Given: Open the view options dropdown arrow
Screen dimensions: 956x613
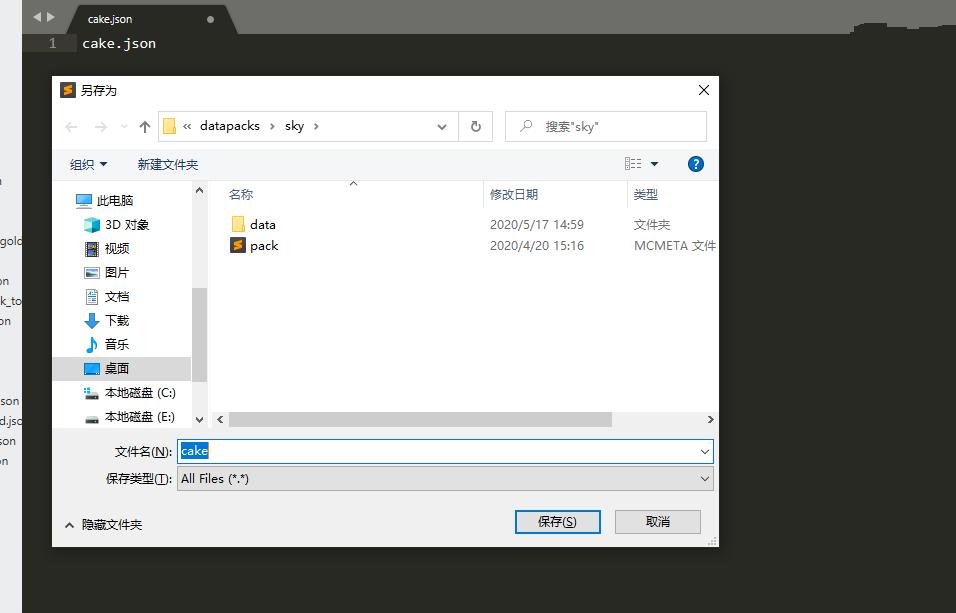Looking at the screenshot, I should (x=654, y=164).
